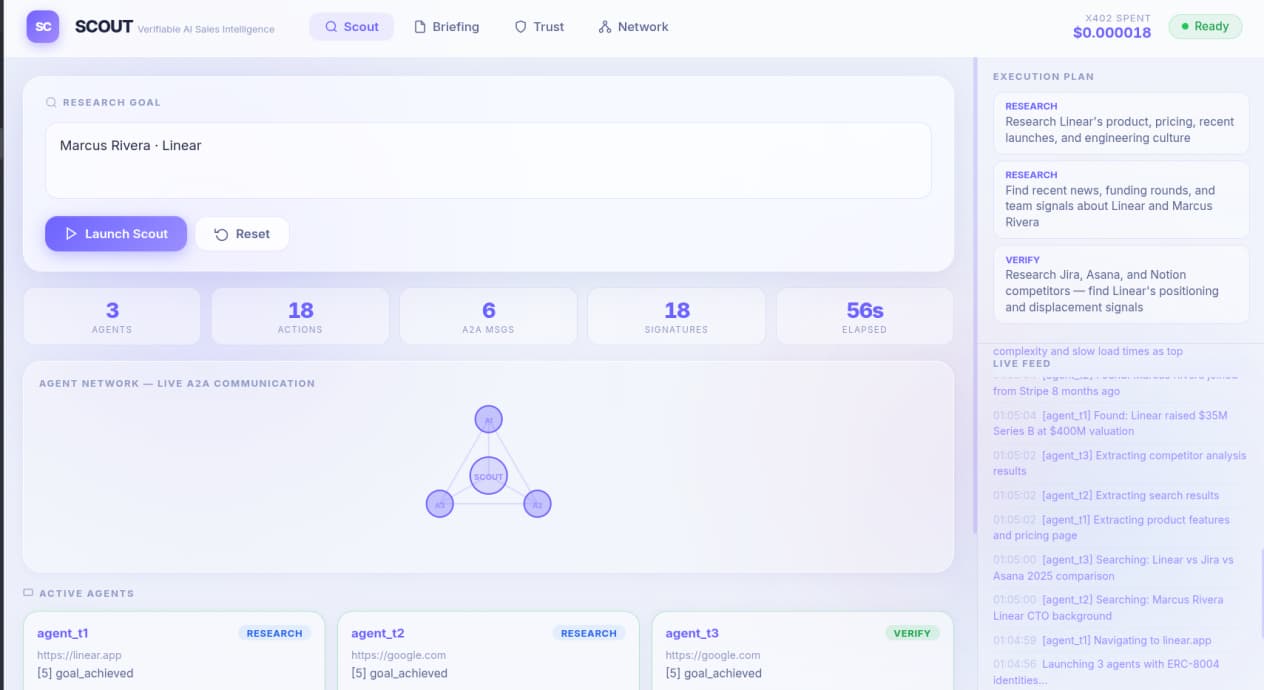Click the RESEARCH badge on agent_t2
The width and height of the screenshot is (1264, 690).
589,633
